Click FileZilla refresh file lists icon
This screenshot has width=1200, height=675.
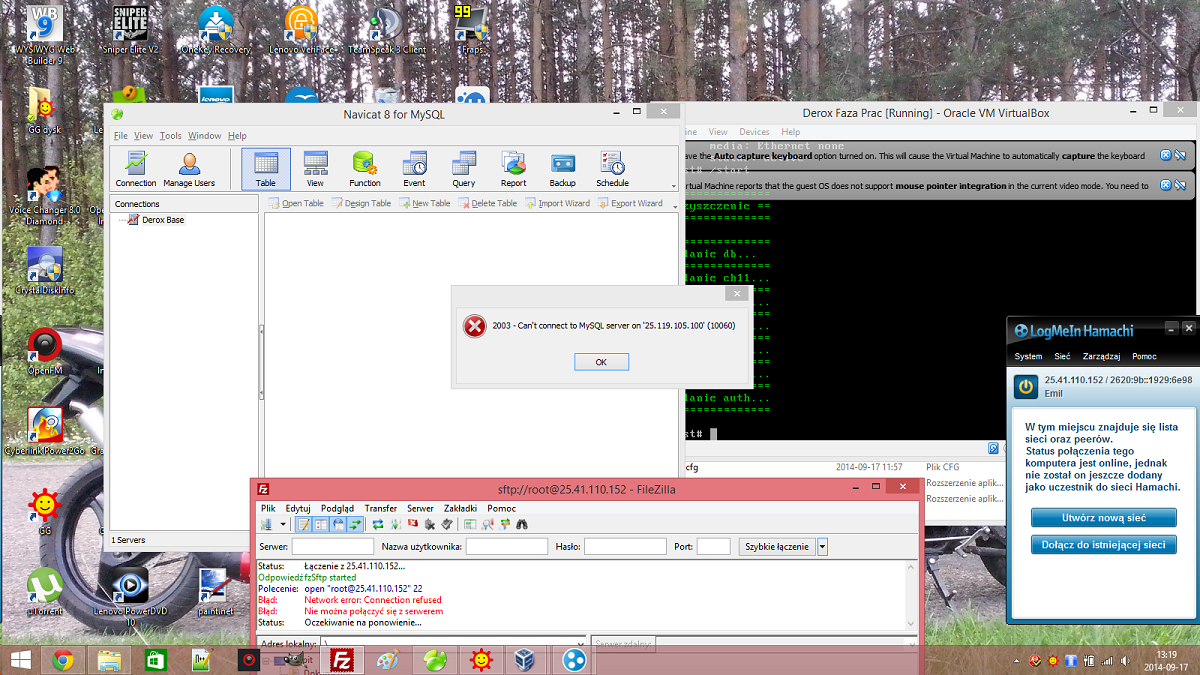click(378, 524)
